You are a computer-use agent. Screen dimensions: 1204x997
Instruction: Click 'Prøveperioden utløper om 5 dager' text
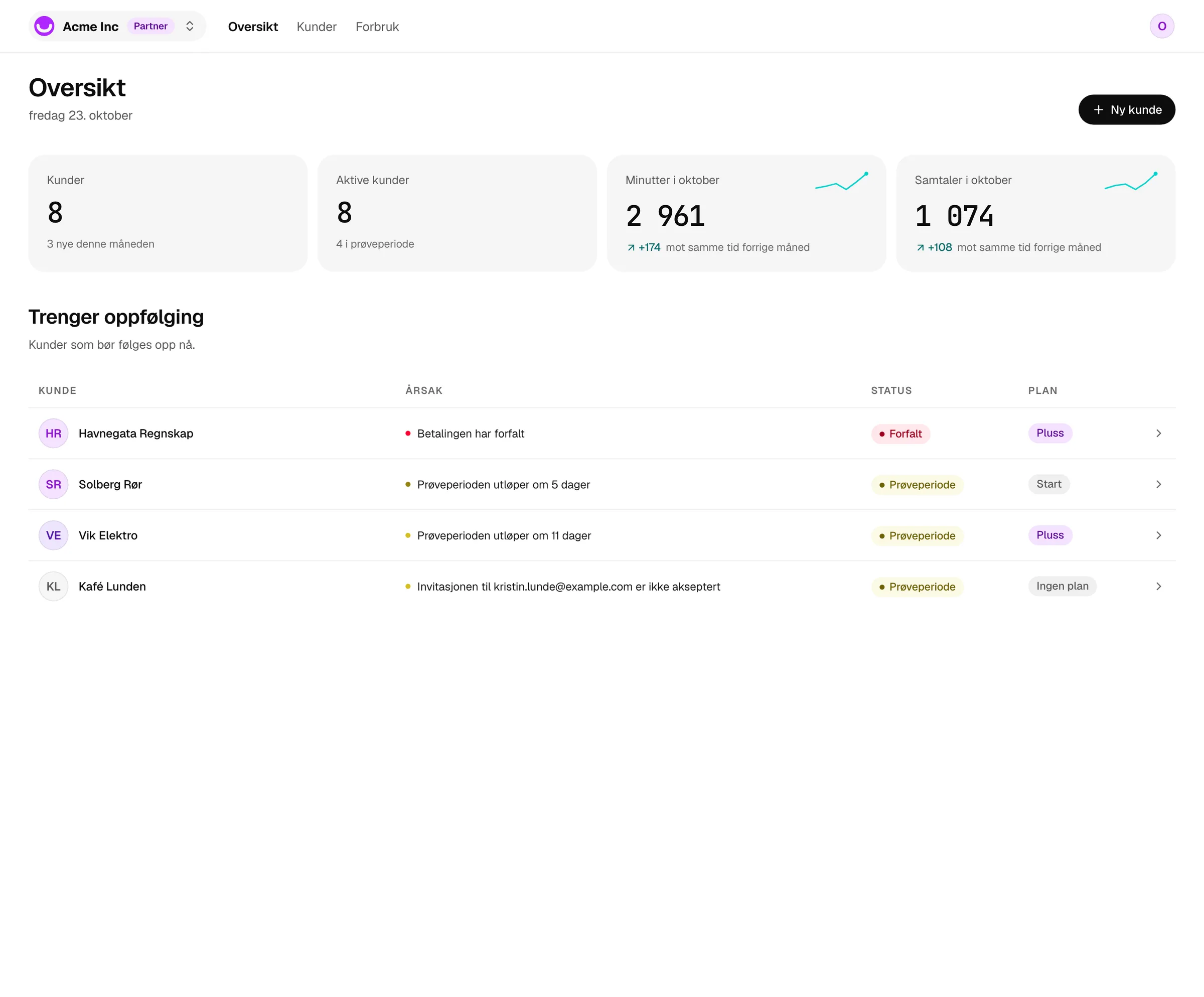pyautogui.click(x=503, y=485)
